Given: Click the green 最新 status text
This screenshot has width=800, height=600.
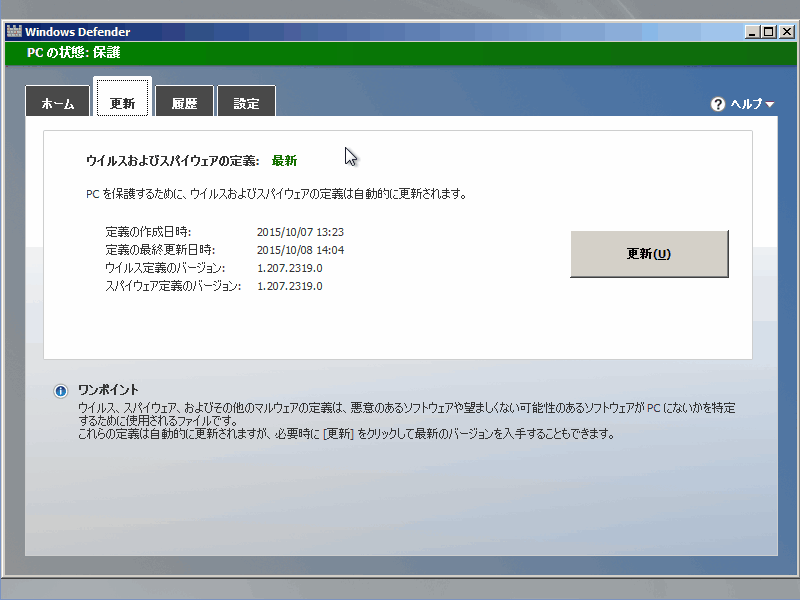Looking at the screenshot, I should (x=284, y=161).
